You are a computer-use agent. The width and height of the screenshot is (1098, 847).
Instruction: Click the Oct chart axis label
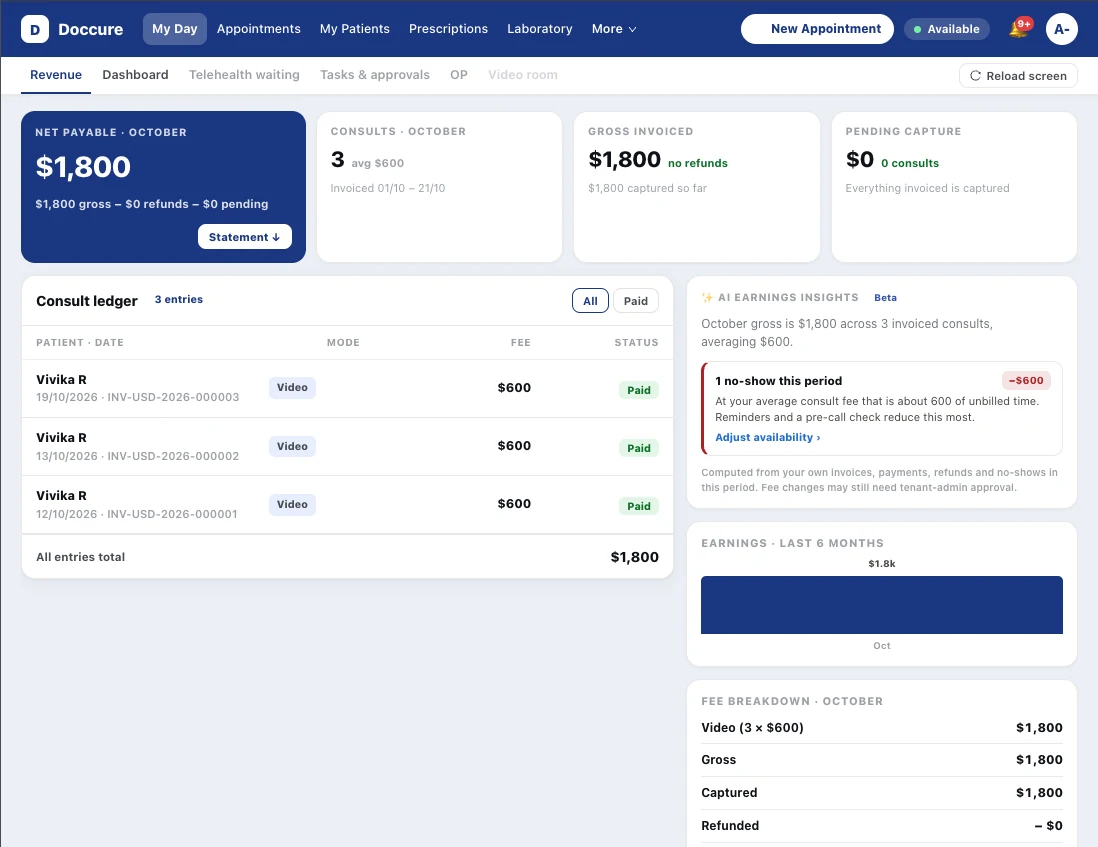(882, 645)
